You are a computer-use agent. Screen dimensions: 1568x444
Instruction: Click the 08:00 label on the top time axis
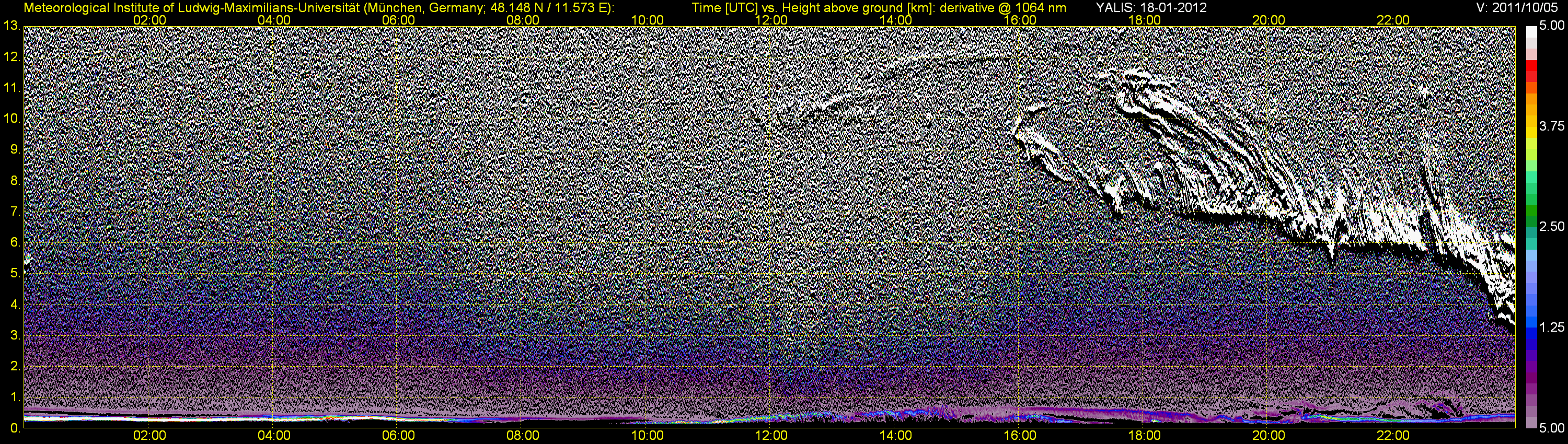[x=522, y=20]
